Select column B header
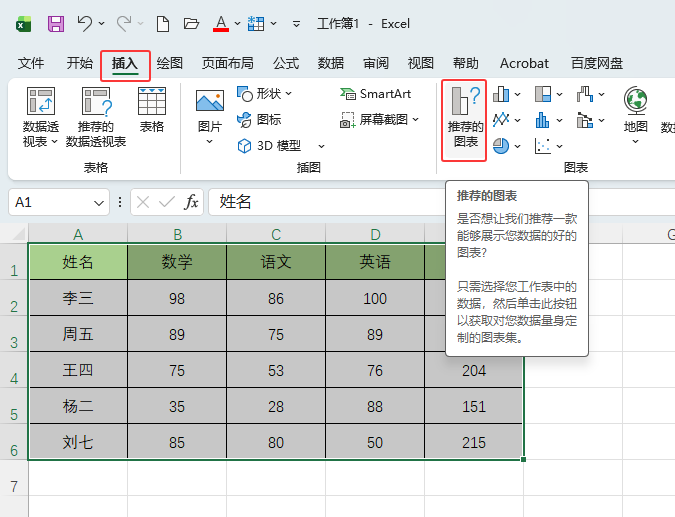The image size is (675, 517). tap(177, 234)
